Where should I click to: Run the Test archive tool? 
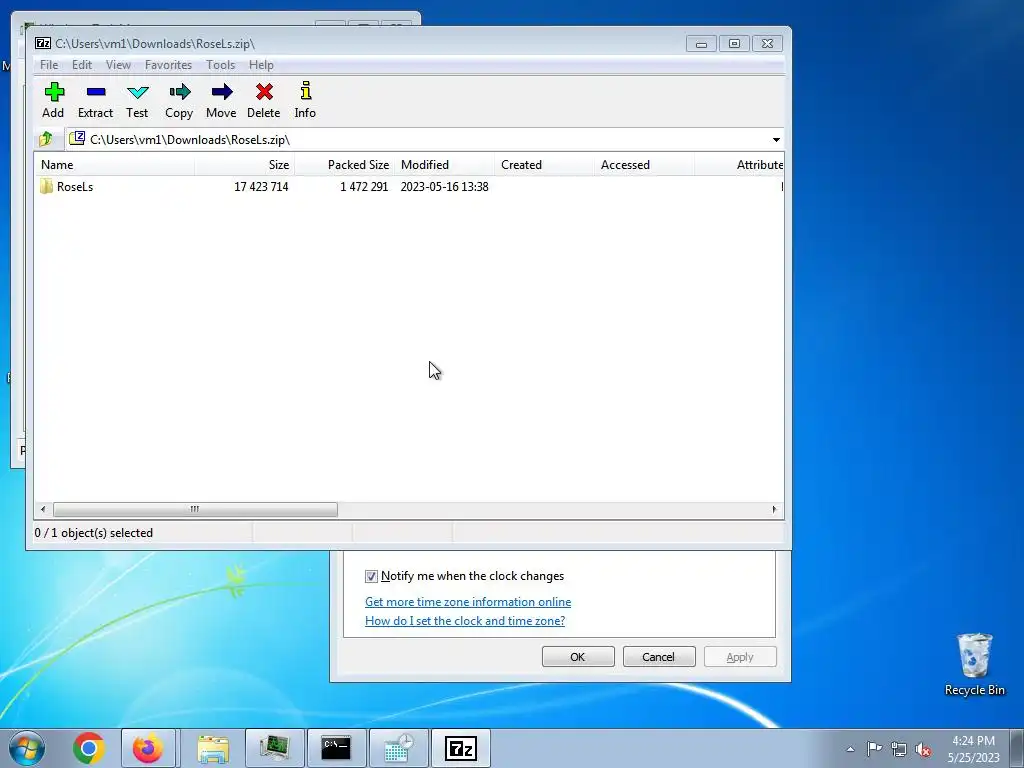[x=137, y=101]
